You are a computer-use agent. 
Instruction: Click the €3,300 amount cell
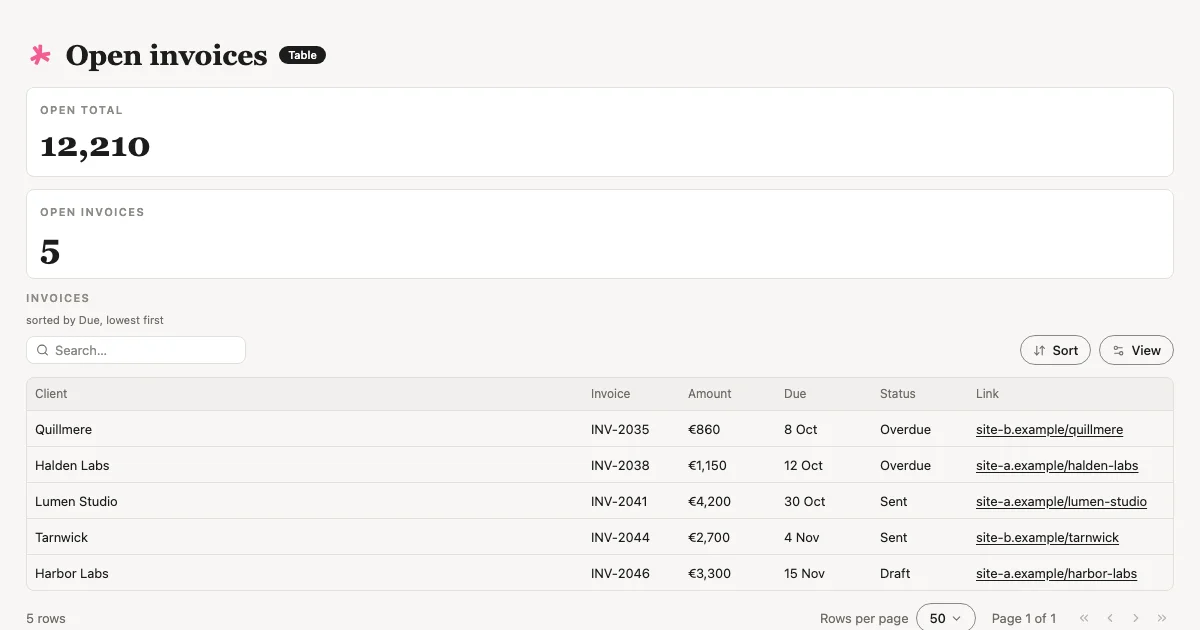(x=709, y=573)
